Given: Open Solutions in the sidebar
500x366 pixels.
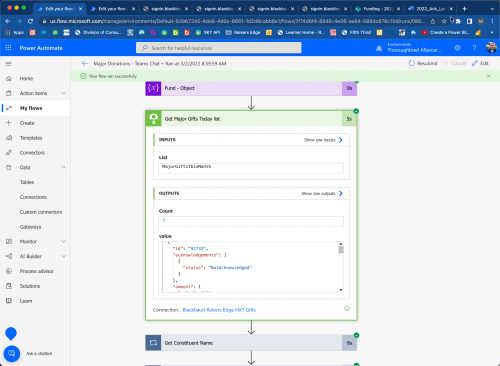Looking at the screenshot, I should tap(30, 286).
